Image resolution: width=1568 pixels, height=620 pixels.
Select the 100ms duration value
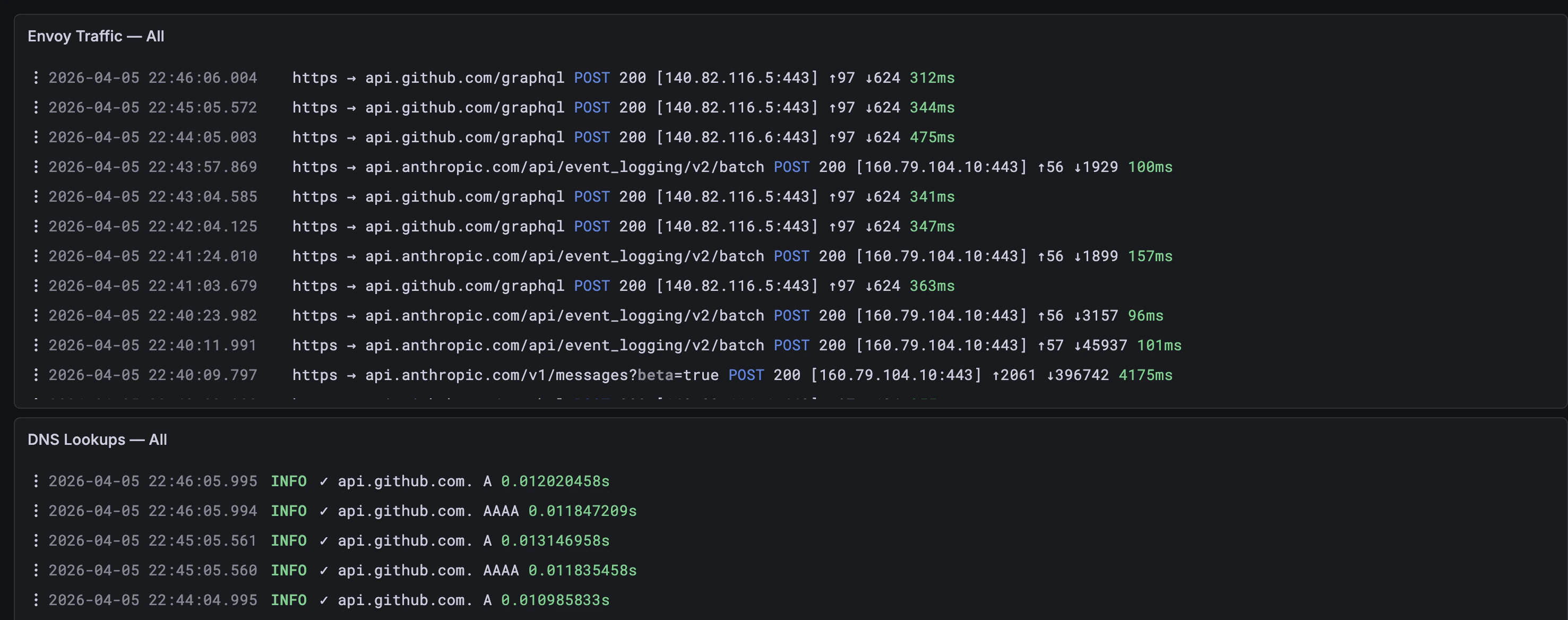click(x=1150, y=167)
